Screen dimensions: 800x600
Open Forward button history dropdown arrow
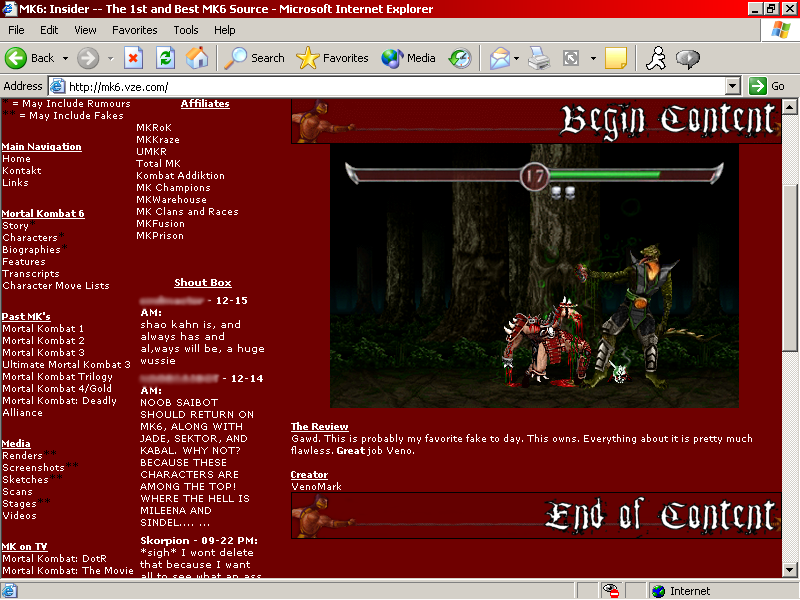(x=110, y=59)
